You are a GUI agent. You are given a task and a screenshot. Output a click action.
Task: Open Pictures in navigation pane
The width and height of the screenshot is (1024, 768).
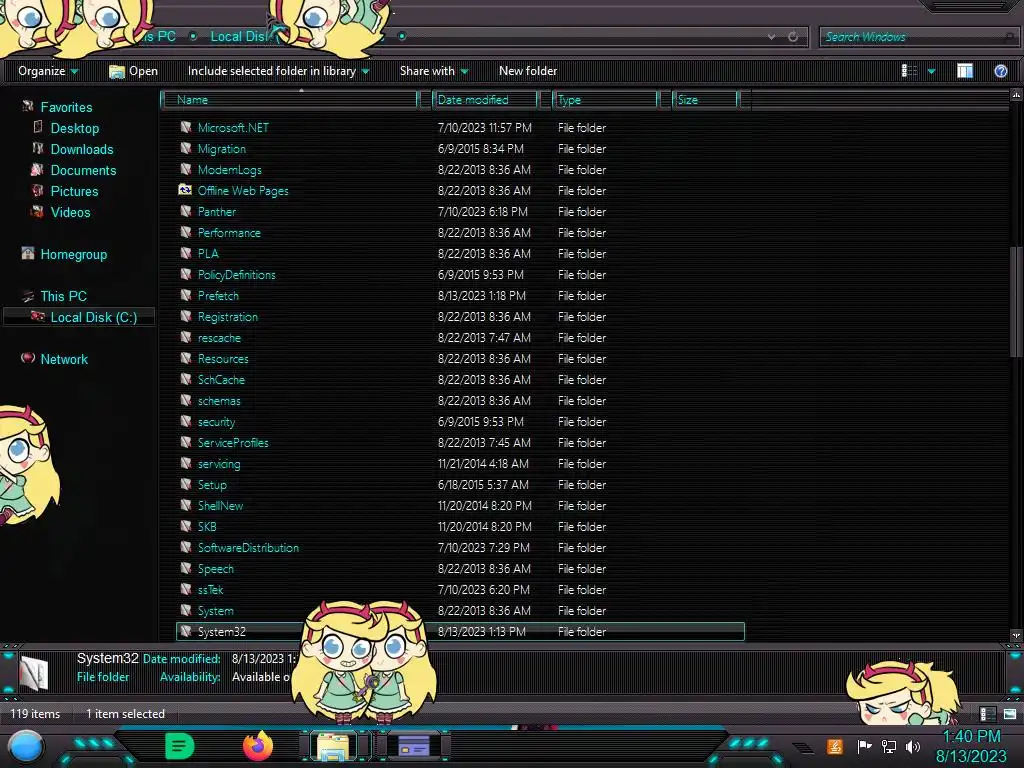[x=74, y=191]
